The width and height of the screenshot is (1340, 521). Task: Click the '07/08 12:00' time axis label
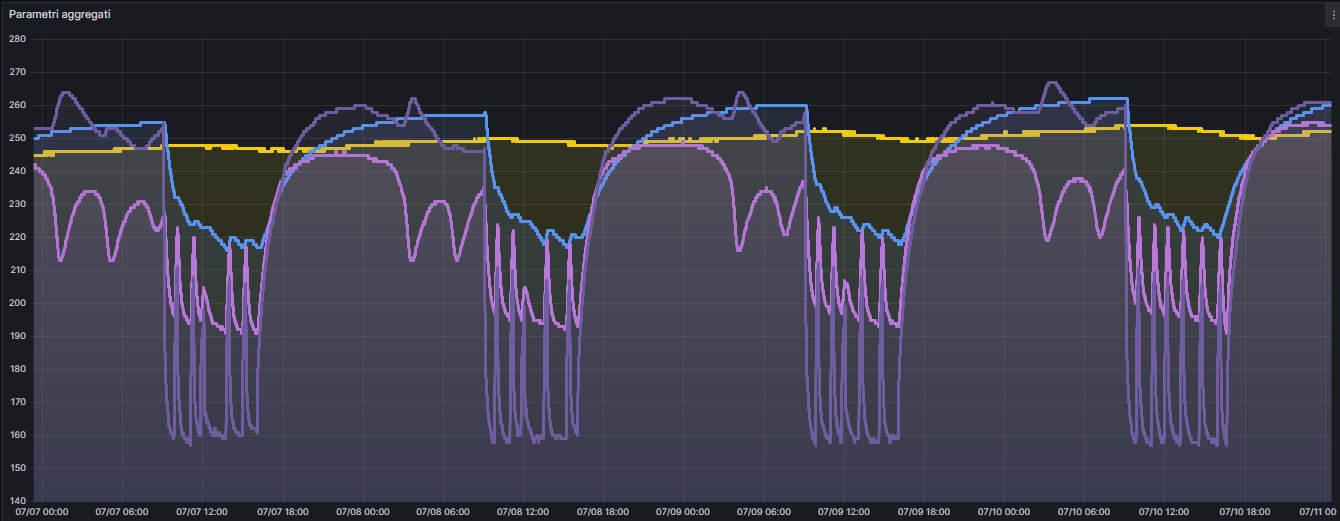point(524,511)
